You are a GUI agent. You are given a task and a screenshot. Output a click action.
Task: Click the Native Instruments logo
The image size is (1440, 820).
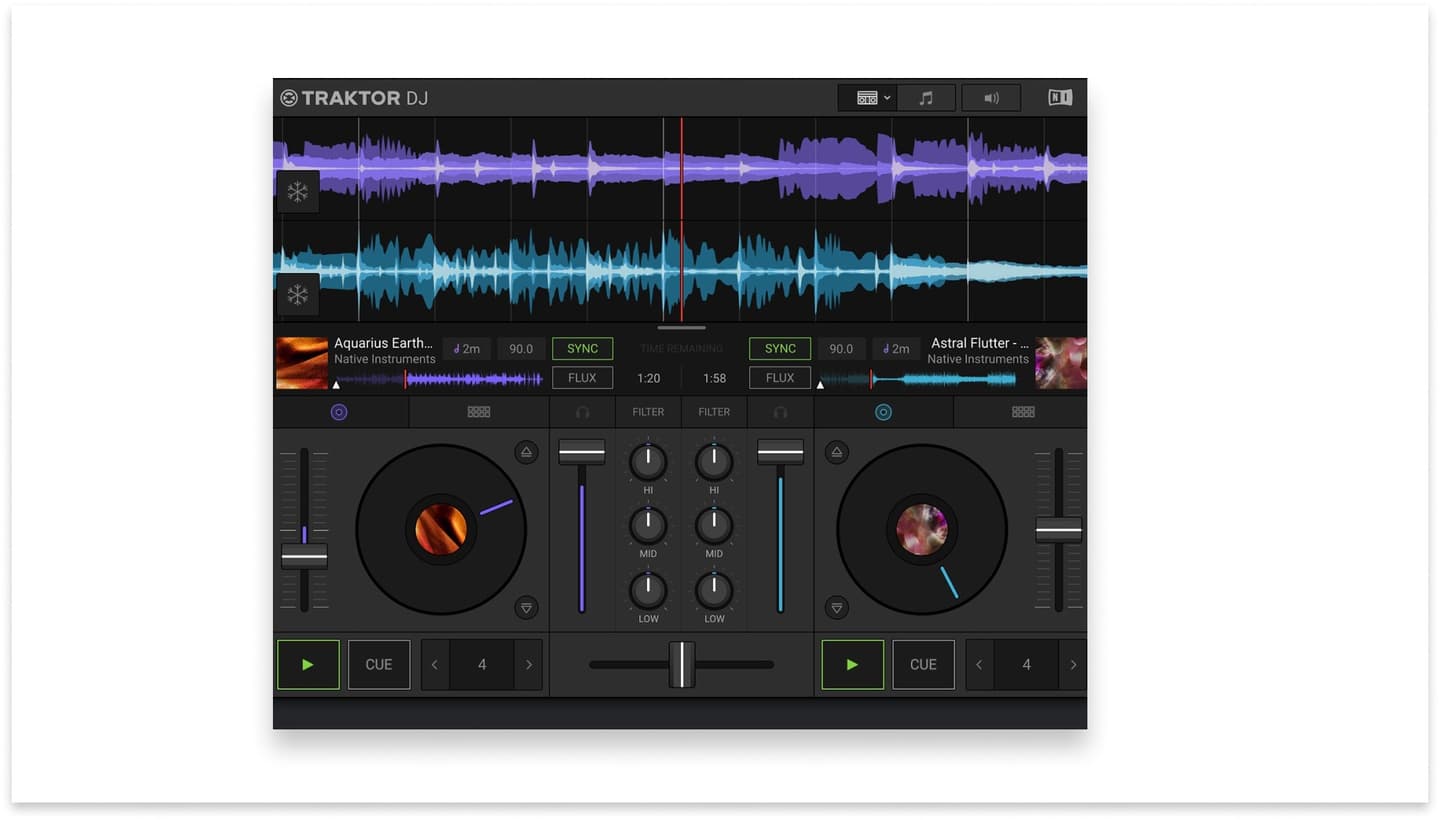pos(1059,97)
